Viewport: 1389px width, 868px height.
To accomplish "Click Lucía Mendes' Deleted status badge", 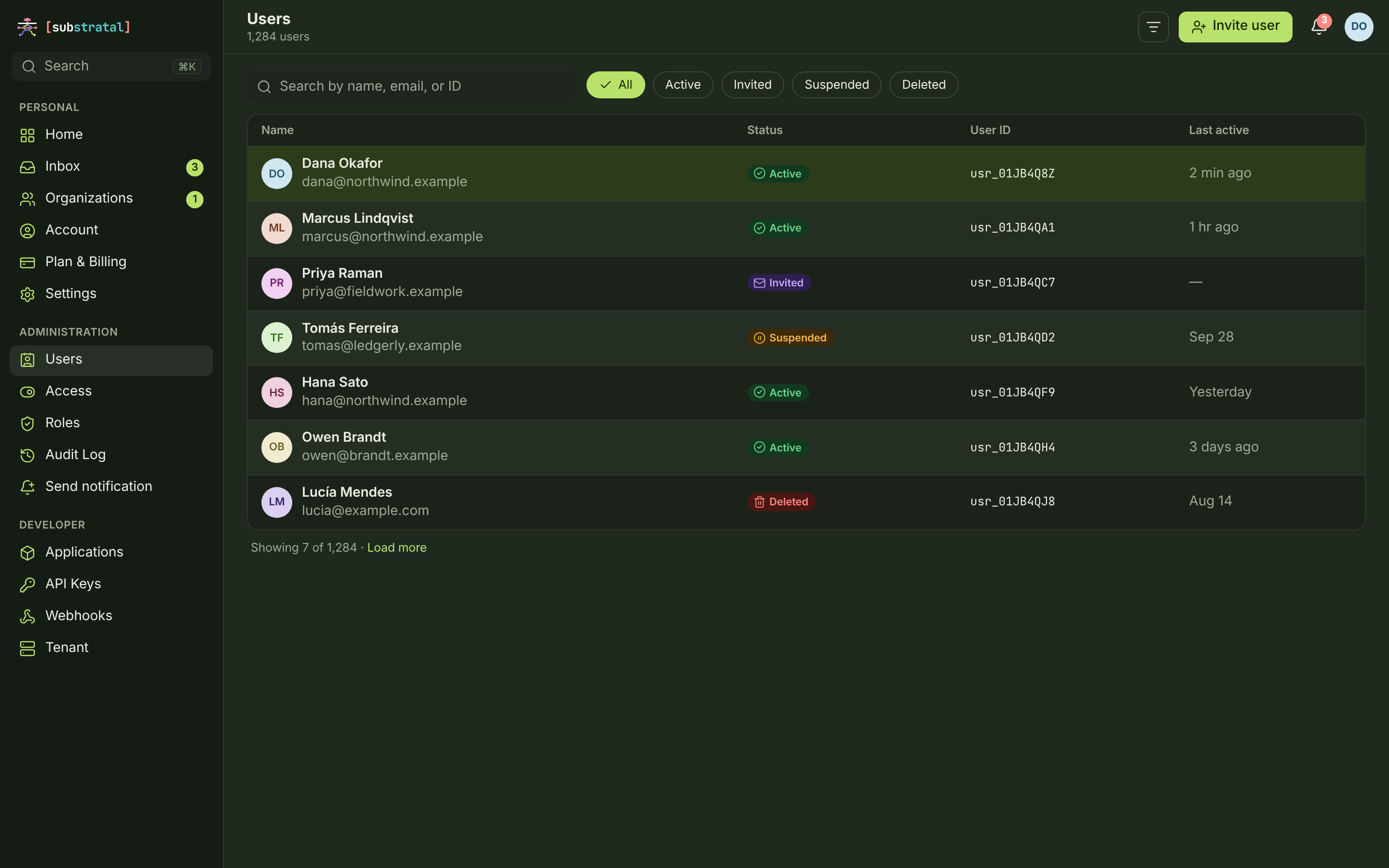I will click(x=781, y=502).
